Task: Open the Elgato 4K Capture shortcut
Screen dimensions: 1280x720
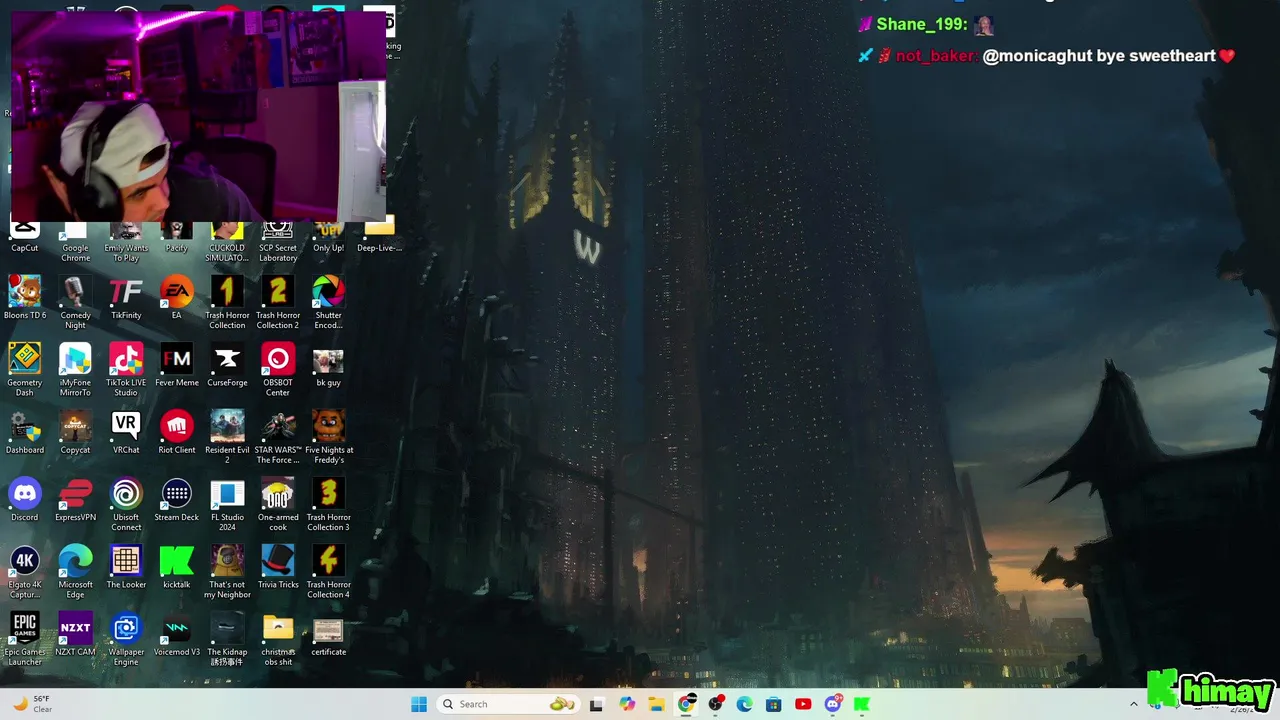Action: click(x=25, y=572)
